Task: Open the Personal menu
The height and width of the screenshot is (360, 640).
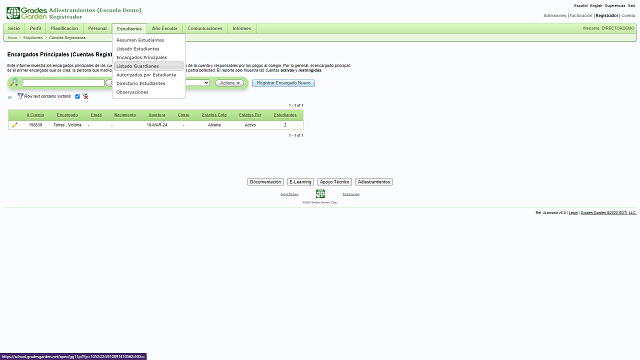Action: [97, 28]
